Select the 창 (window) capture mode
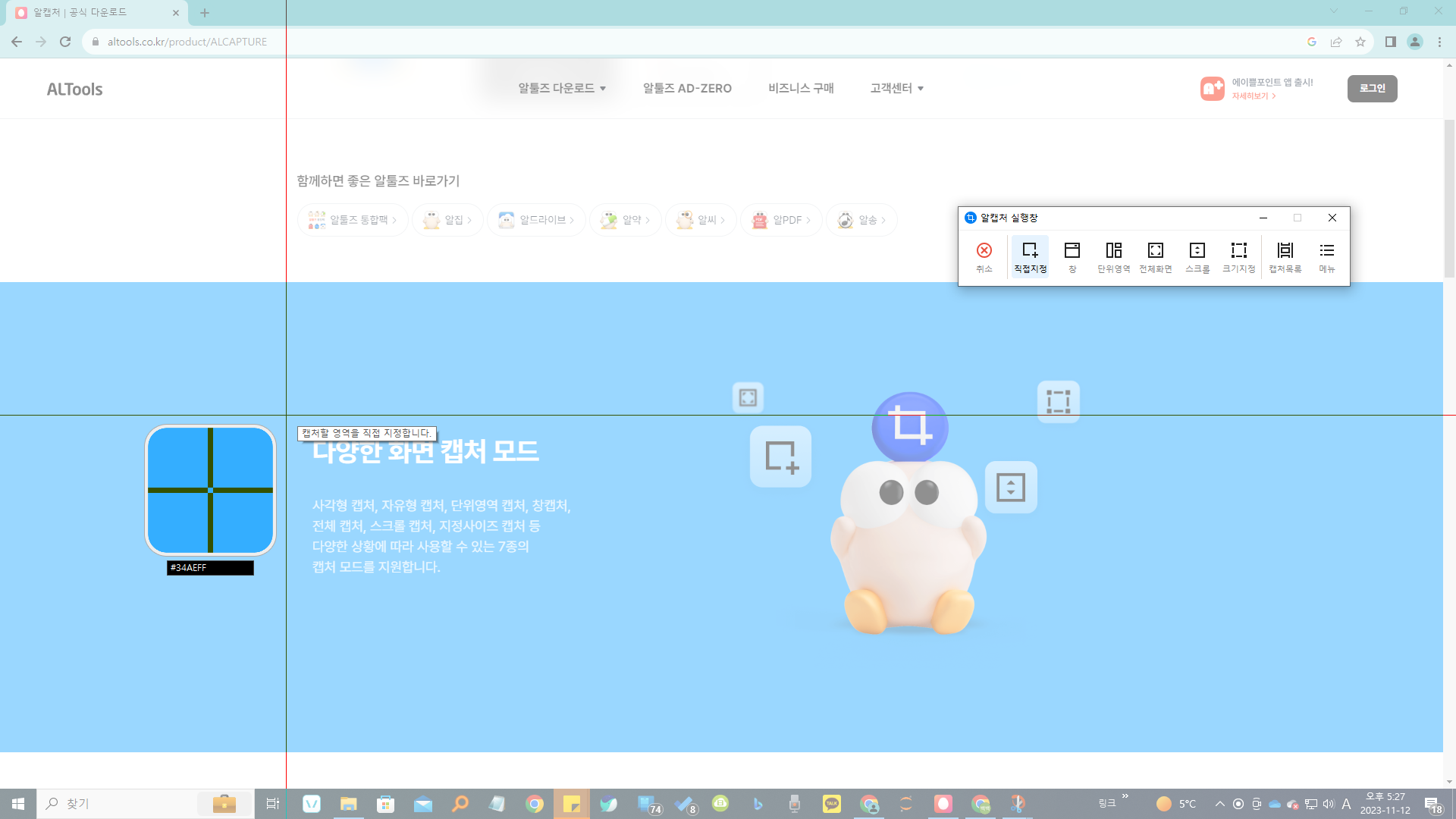 pyautogui.click(x=1072, y=256)
